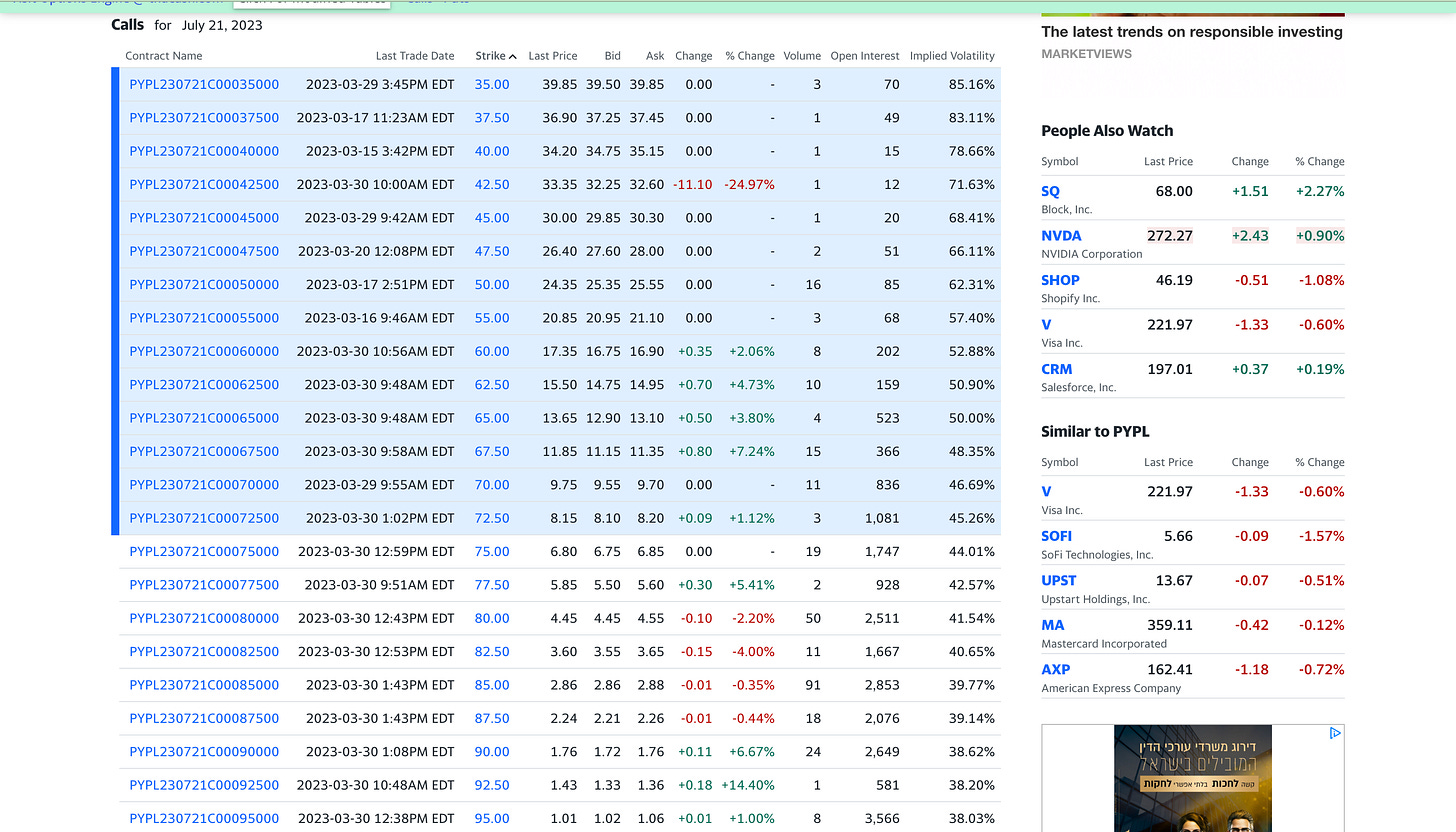Click the 82.50 strike price link
1456x832 pixels.
(x=492, y=651)
